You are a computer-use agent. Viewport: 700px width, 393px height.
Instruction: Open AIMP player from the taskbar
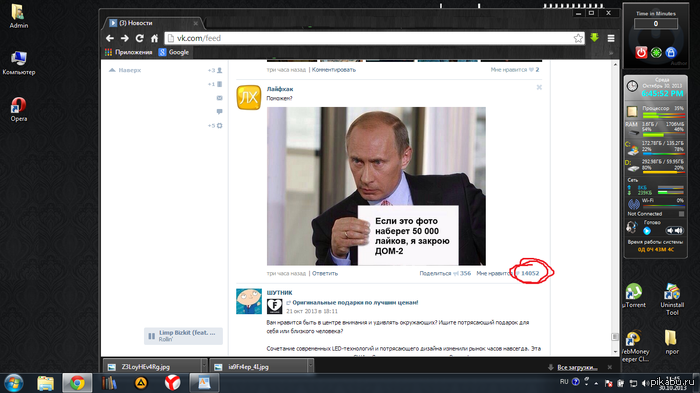pos(141,383)
